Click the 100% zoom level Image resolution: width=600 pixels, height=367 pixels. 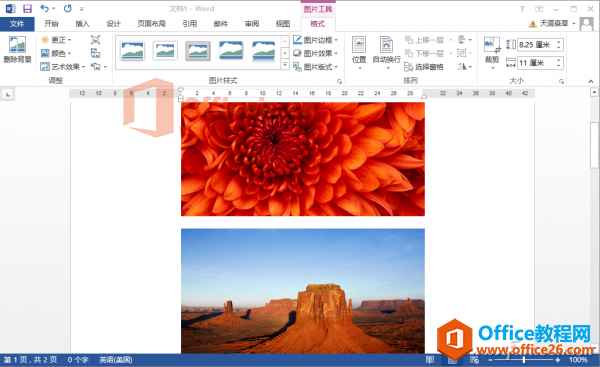pyautogui.click(x=578, y=360)
